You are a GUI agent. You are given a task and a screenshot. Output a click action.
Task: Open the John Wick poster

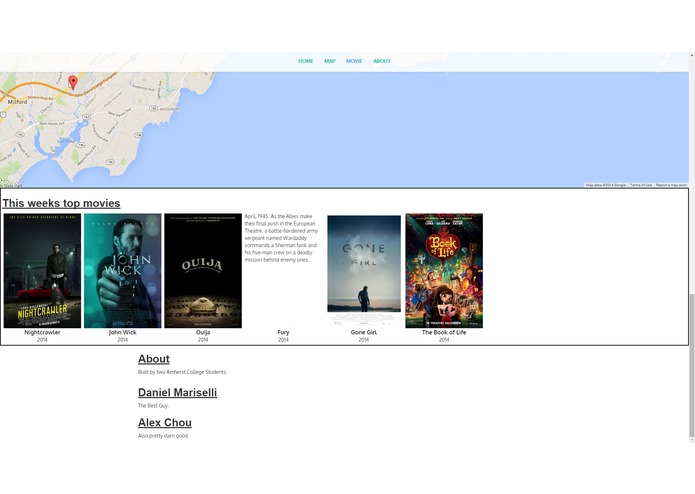point(123,271)
